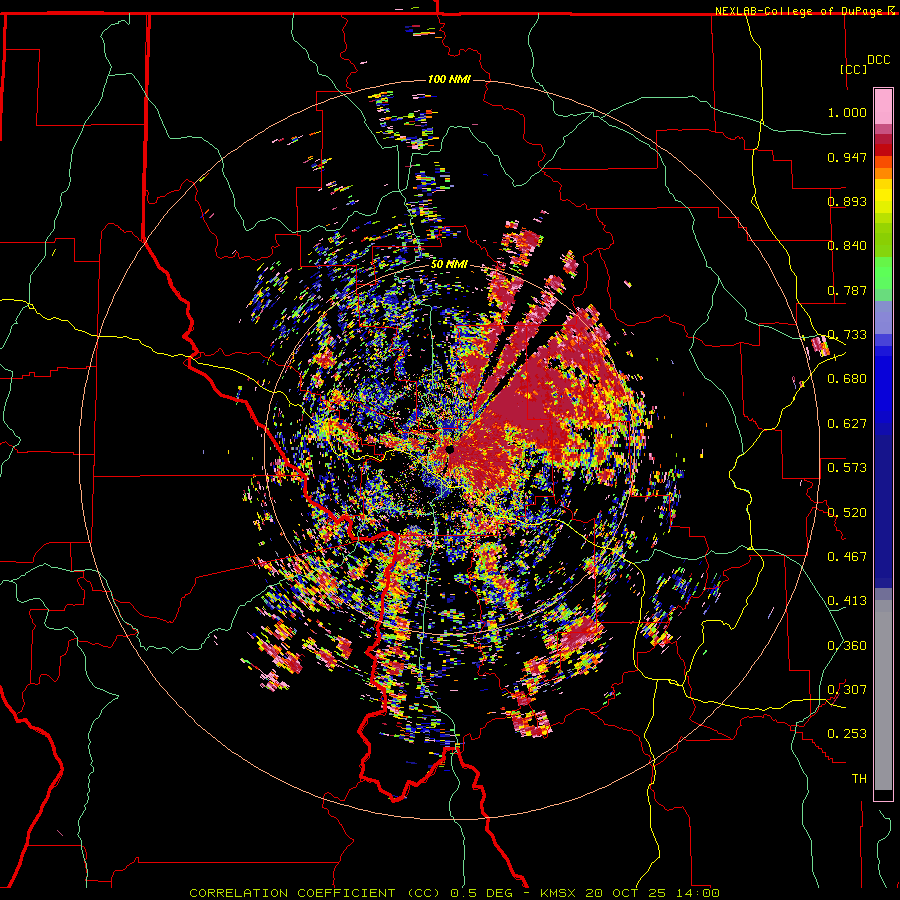Screen dimensions: 900x900
Task: Click the 0.467 legend value
Action: 847,557
